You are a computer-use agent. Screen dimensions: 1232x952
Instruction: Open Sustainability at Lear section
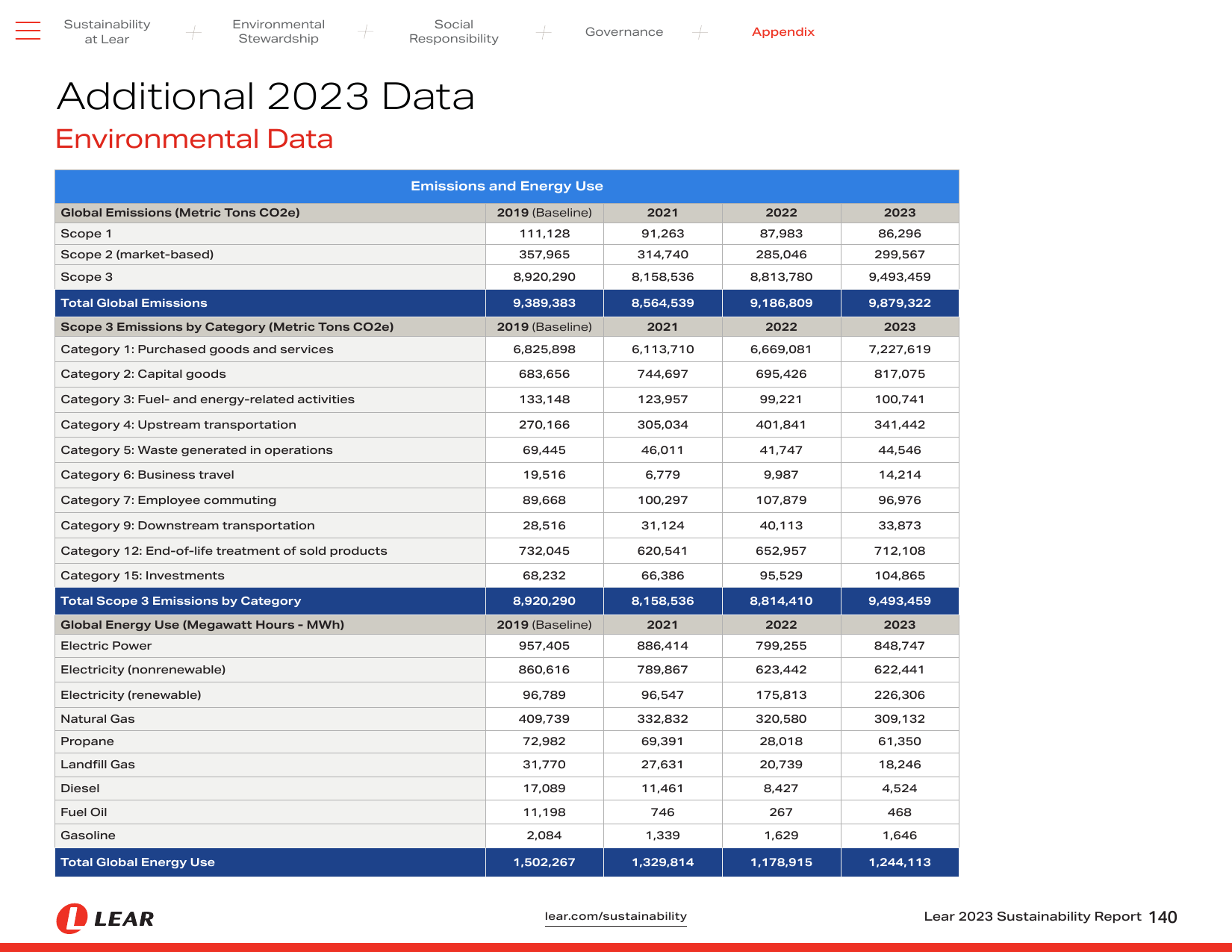[x=107, y=31]
